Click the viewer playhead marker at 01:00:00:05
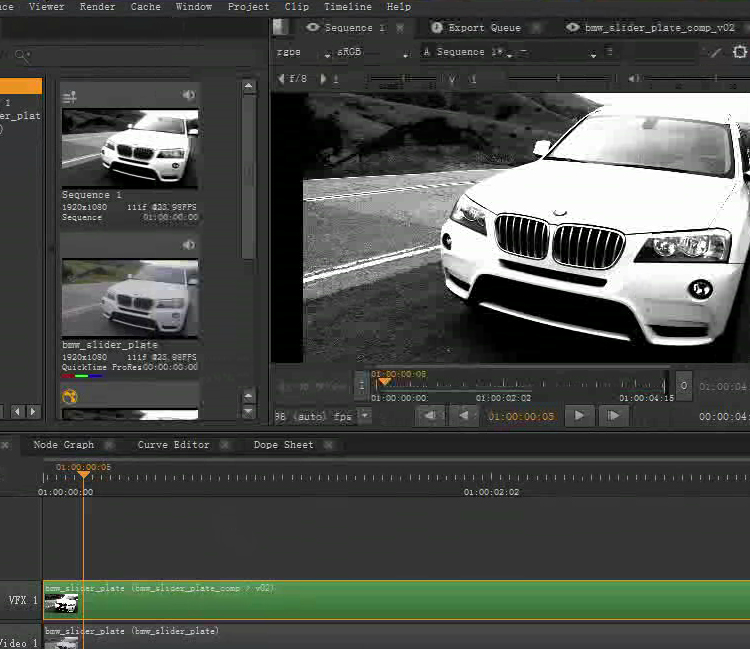The width and height of the screenshot is (750, 649). point(385,381)
